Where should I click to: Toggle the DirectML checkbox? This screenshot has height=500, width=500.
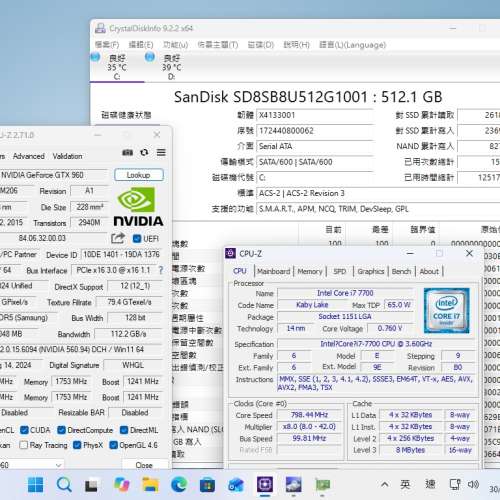[x=124, y=430]
